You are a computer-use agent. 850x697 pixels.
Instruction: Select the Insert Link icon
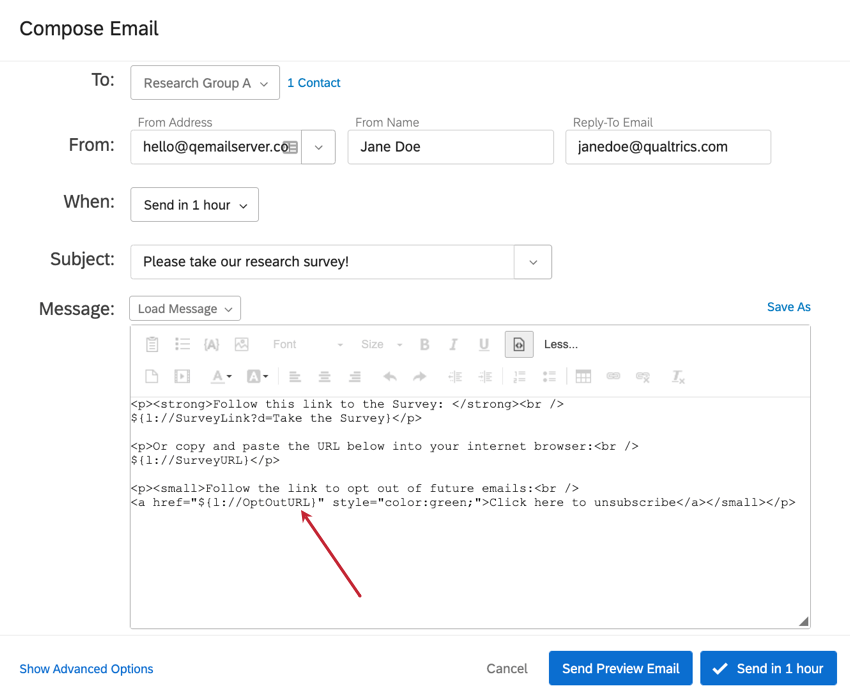tap(613, 376)
